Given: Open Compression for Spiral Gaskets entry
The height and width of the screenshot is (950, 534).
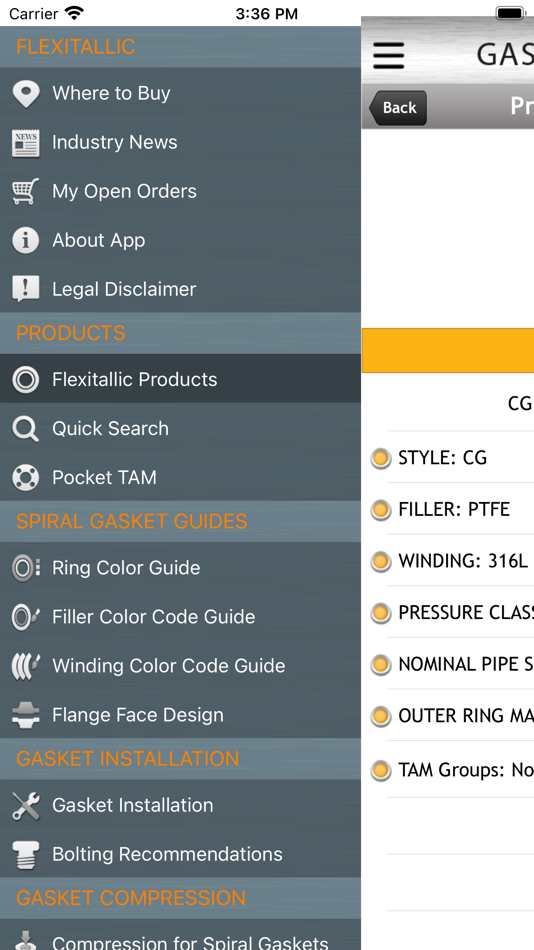Looking at the screenshot, I should pos(180,934).
